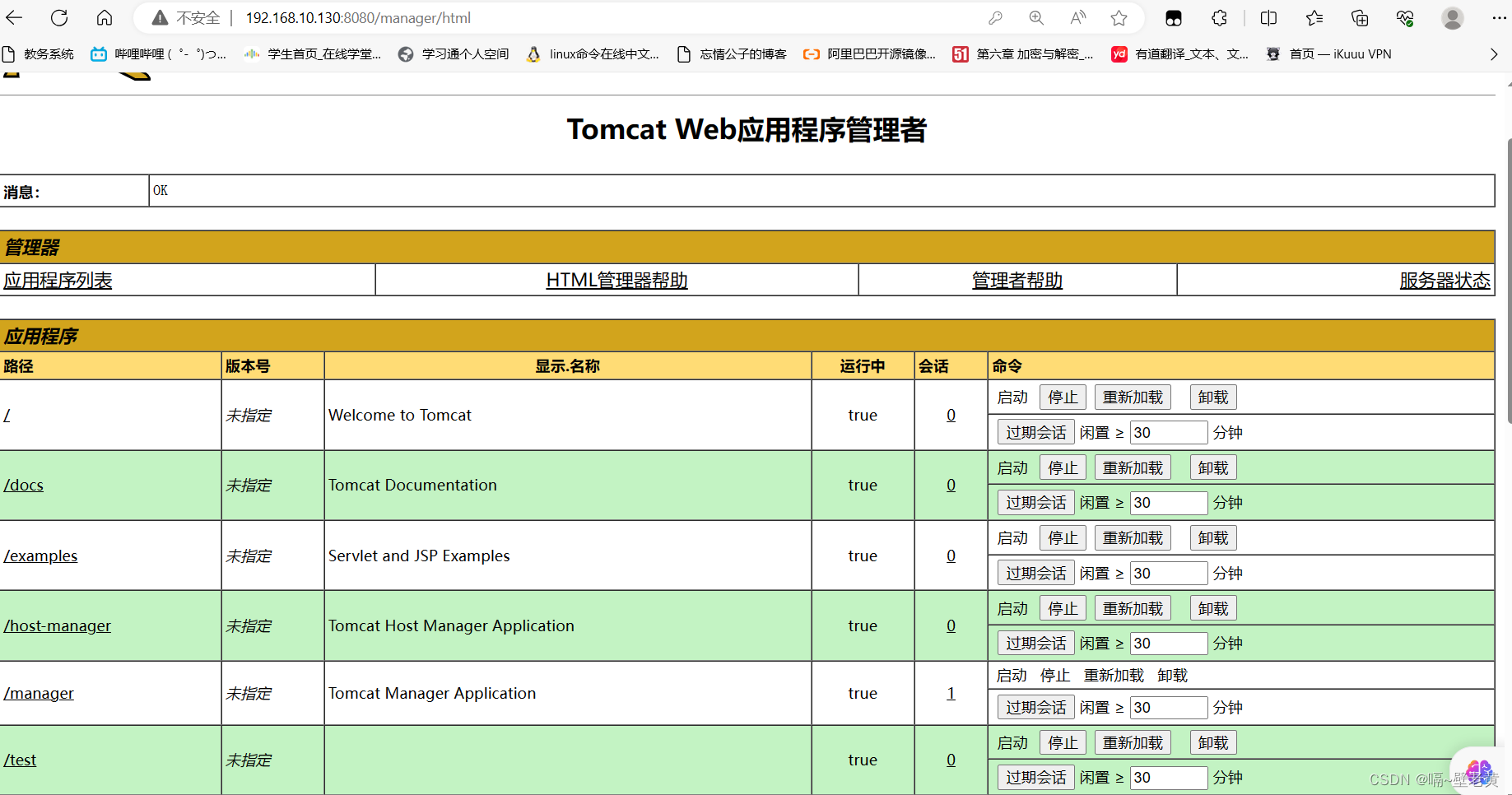
Task: Click idle minutes field for root application
Action: [1169, 433]
